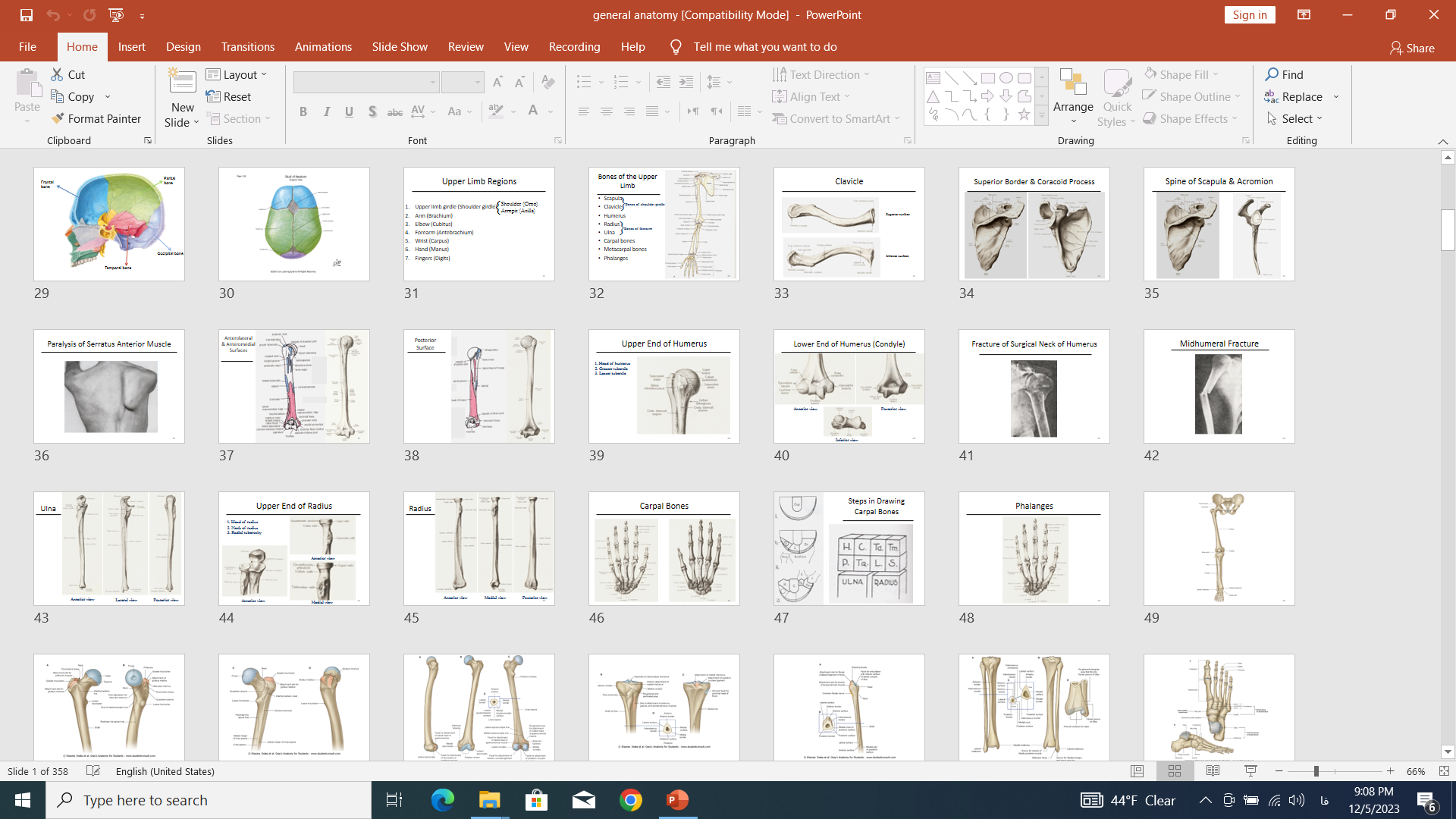Toggle the Strikethrough text formatting
Image resolution: width=1456 pixels, height=819 pixels.
pyautogui.click(x=395, y=111)
